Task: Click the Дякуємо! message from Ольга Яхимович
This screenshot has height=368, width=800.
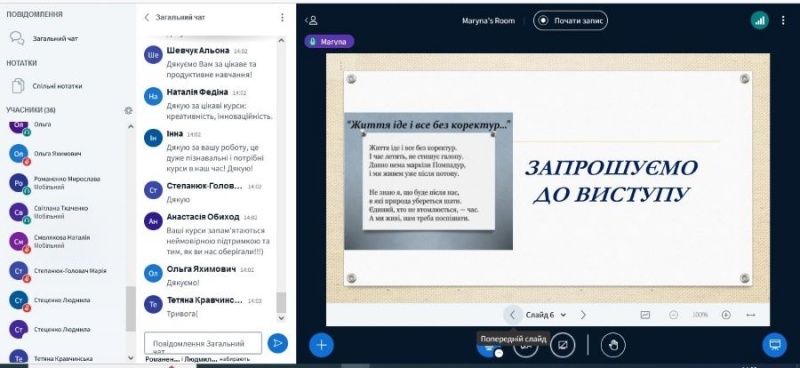Action: (x=183, y=282)
